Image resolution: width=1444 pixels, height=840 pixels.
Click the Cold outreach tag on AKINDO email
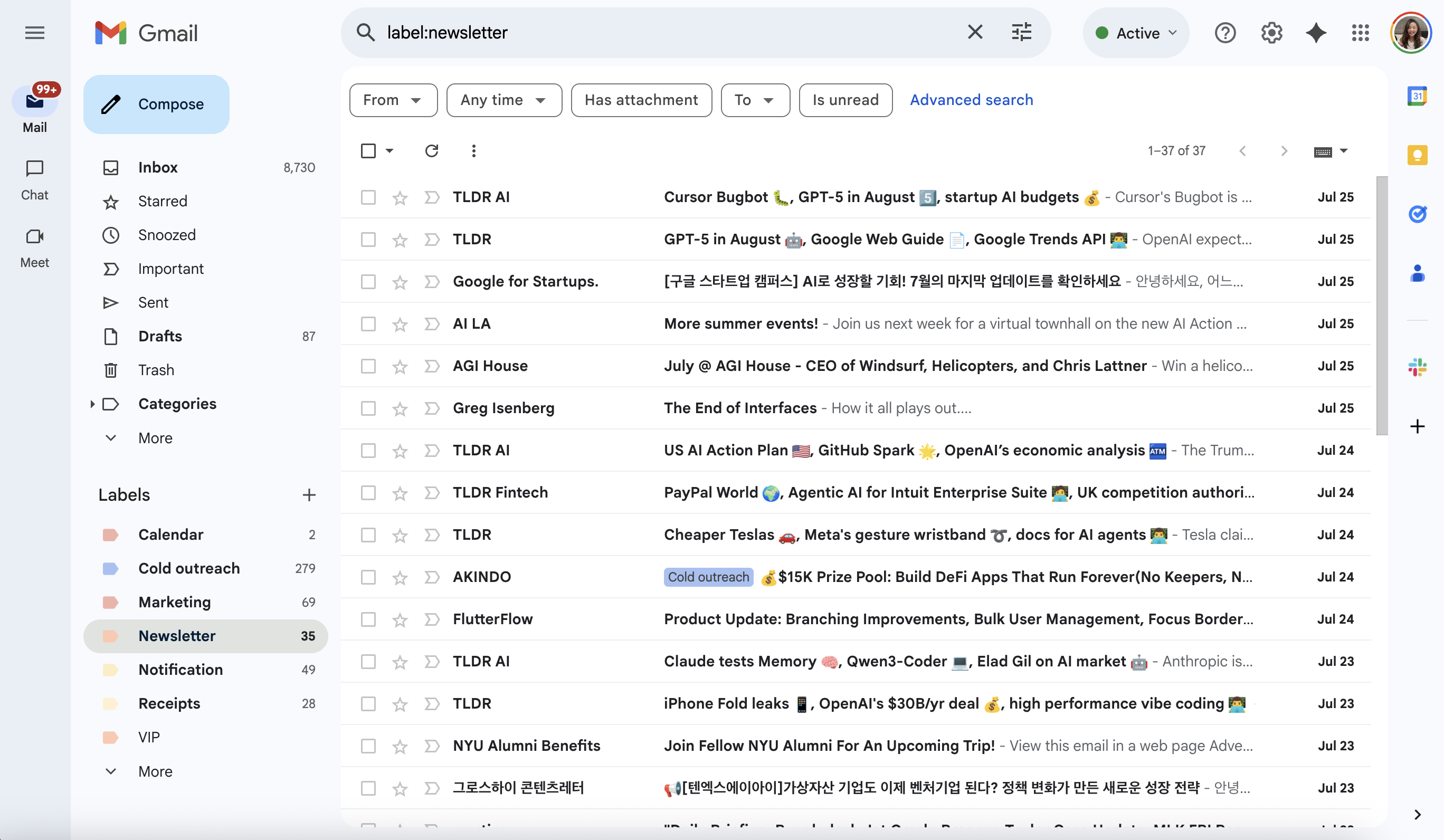point(708,577)
